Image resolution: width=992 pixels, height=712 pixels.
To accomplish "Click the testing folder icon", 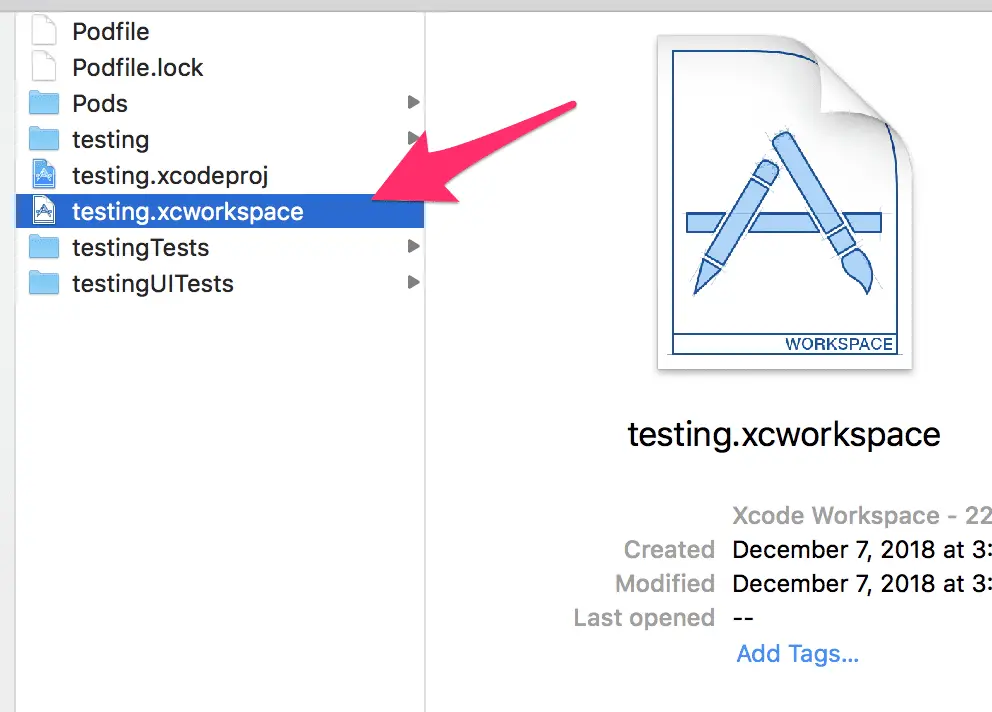I will pos(44,139).
